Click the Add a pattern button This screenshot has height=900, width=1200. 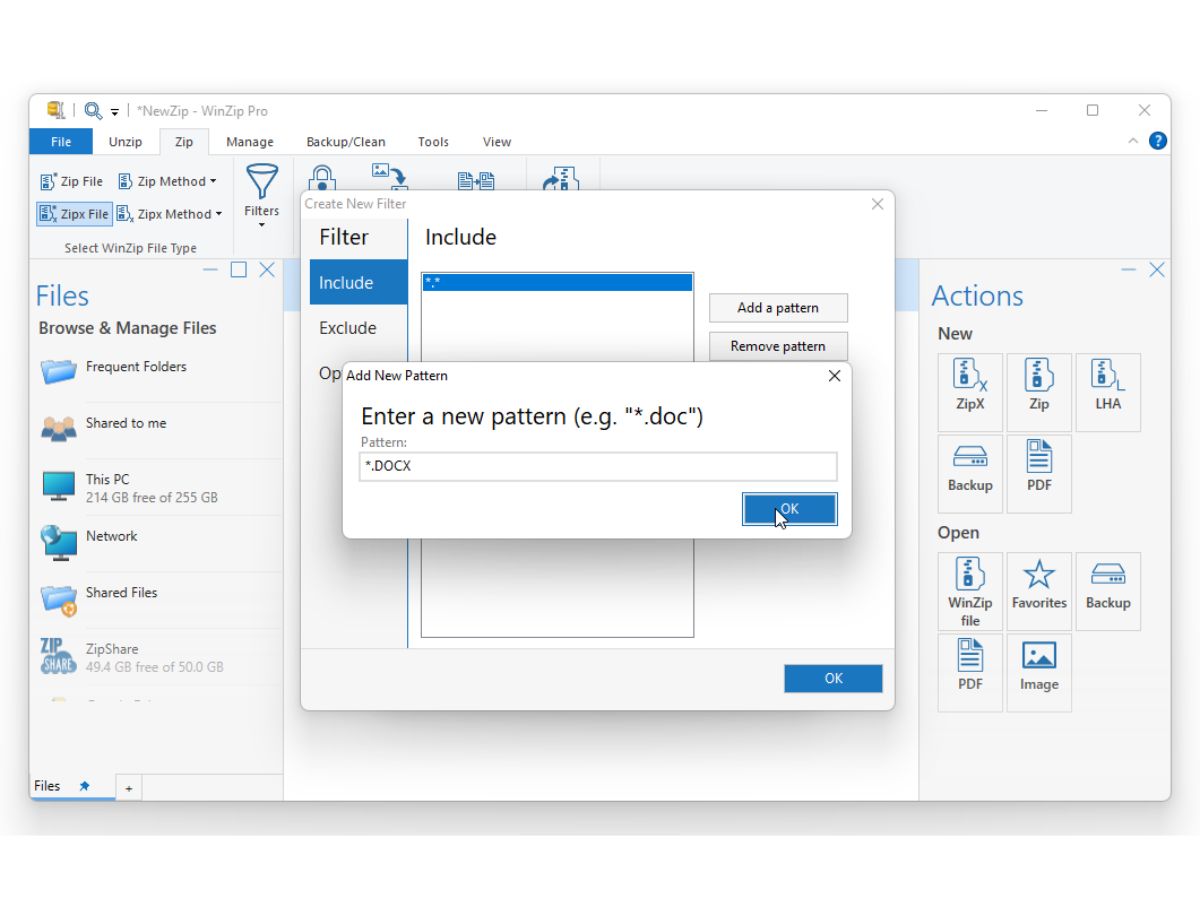778,308
